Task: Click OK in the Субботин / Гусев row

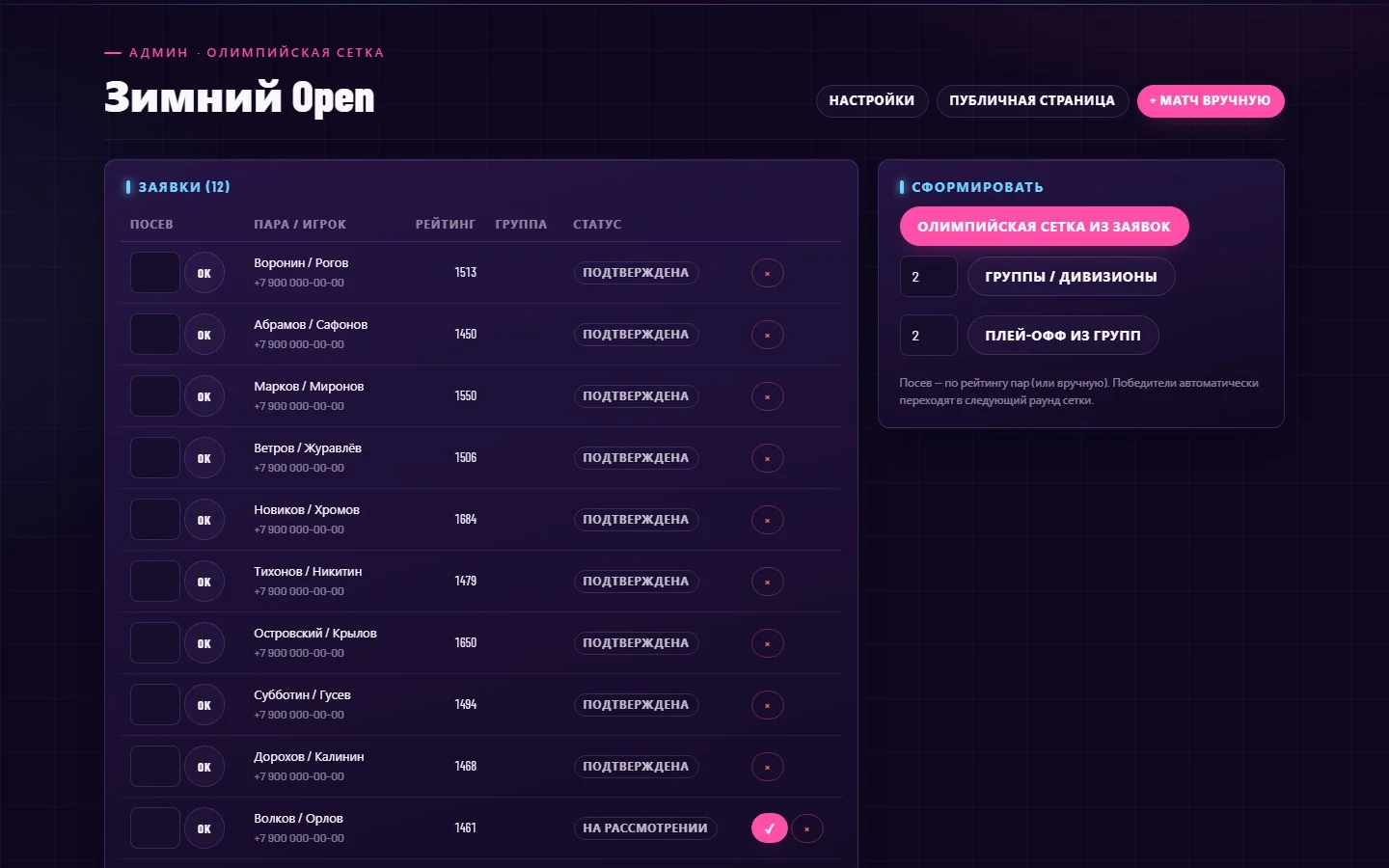Action: (204, 705)
